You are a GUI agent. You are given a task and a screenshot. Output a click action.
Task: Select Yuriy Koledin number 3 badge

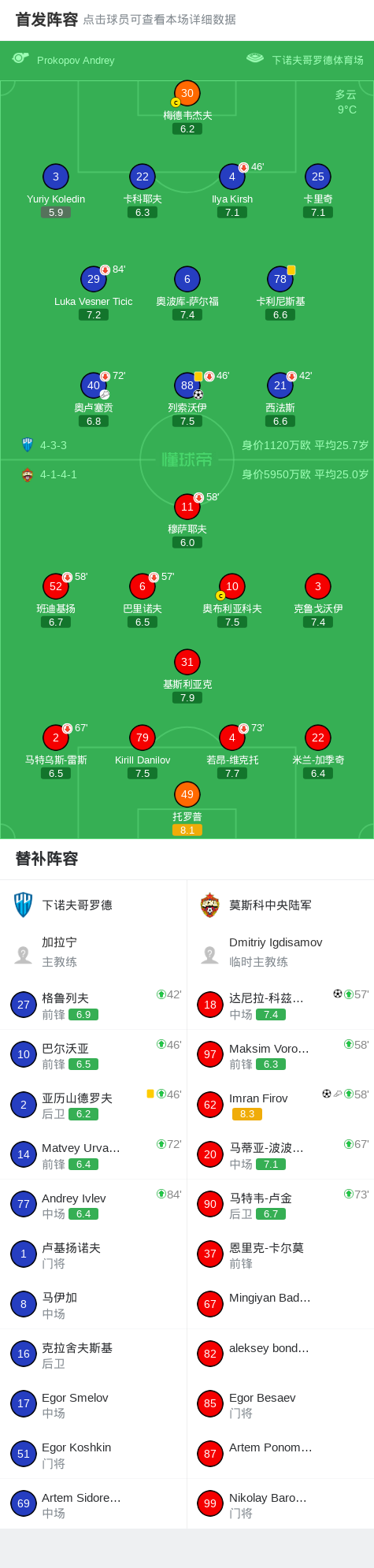tap(56, 176)
